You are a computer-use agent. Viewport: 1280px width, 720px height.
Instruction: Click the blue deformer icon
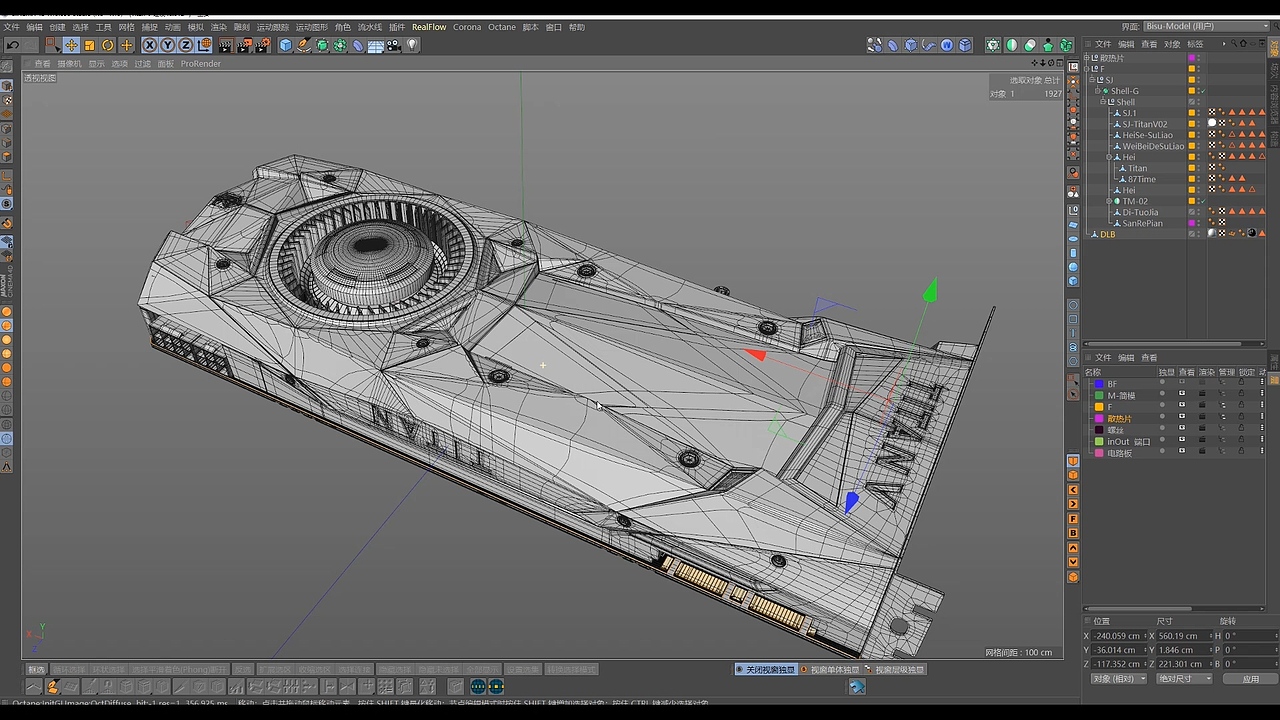click(x=358, y=45)
